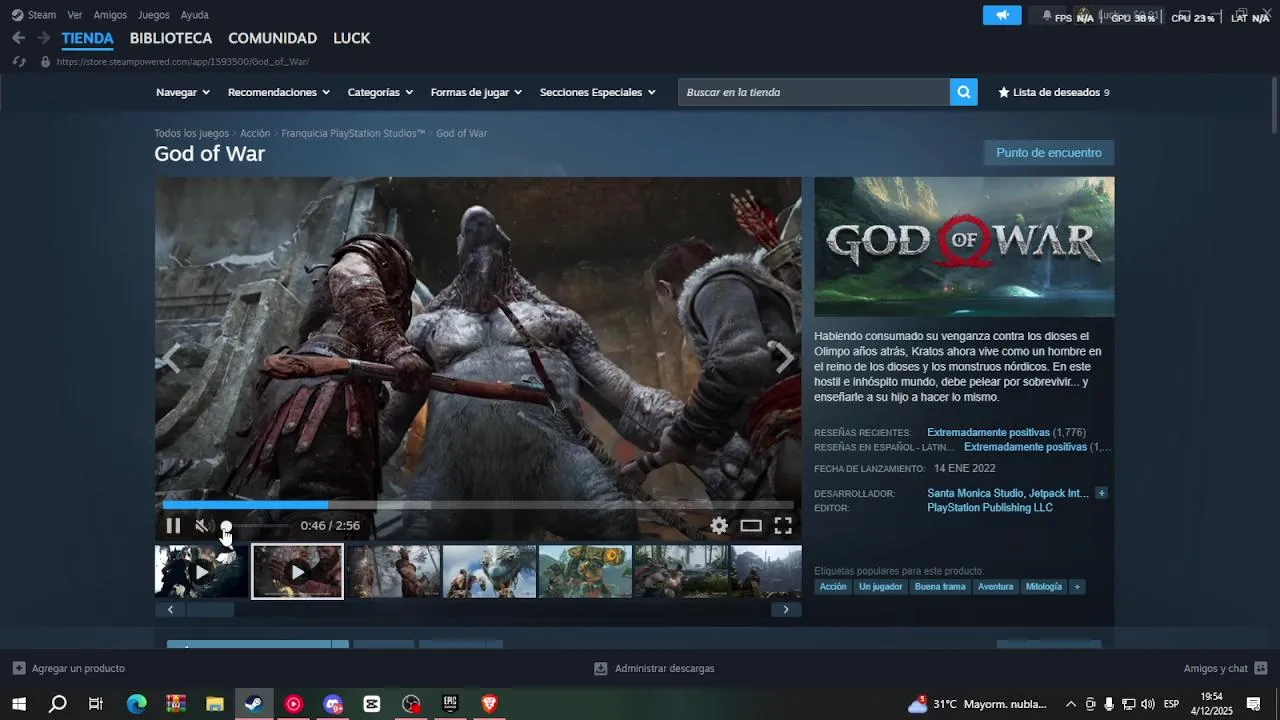The image size is (1280, 720).
Task: Toggle theater mode for the video
Action: [751, 526]
